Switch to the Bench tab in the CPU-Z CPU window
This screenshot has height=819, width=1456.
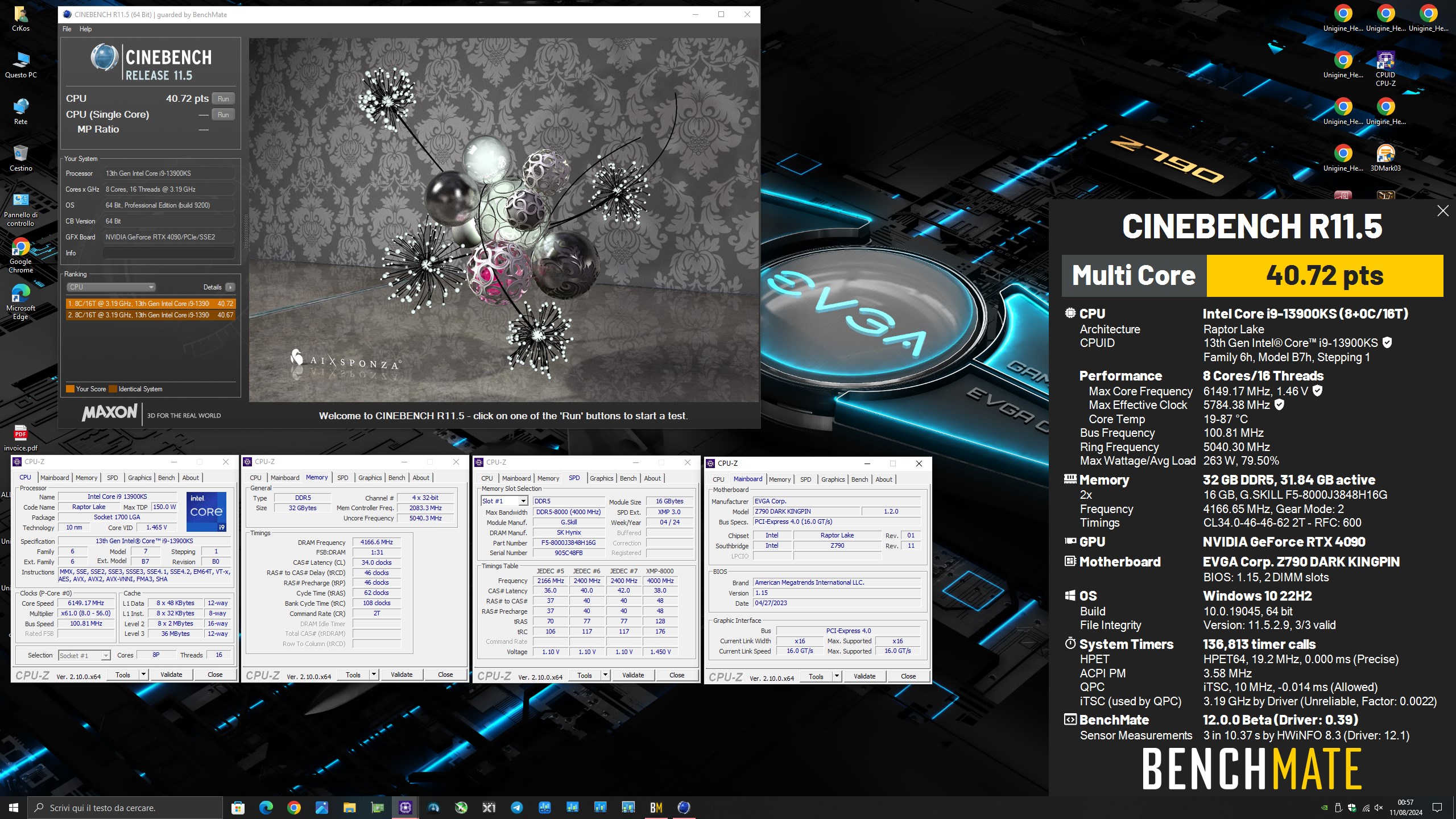click(x=166, y=478)
